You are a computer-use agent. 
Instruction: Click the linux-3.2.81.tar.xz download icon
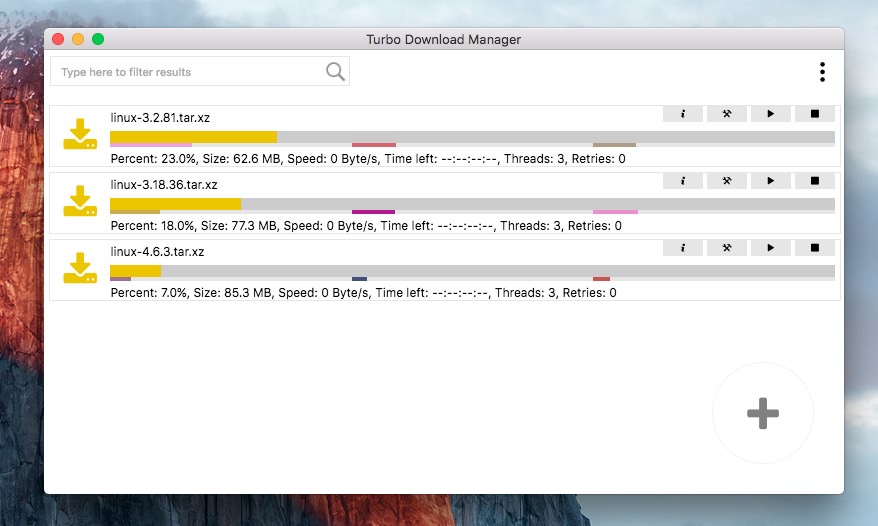click(80, 135)
